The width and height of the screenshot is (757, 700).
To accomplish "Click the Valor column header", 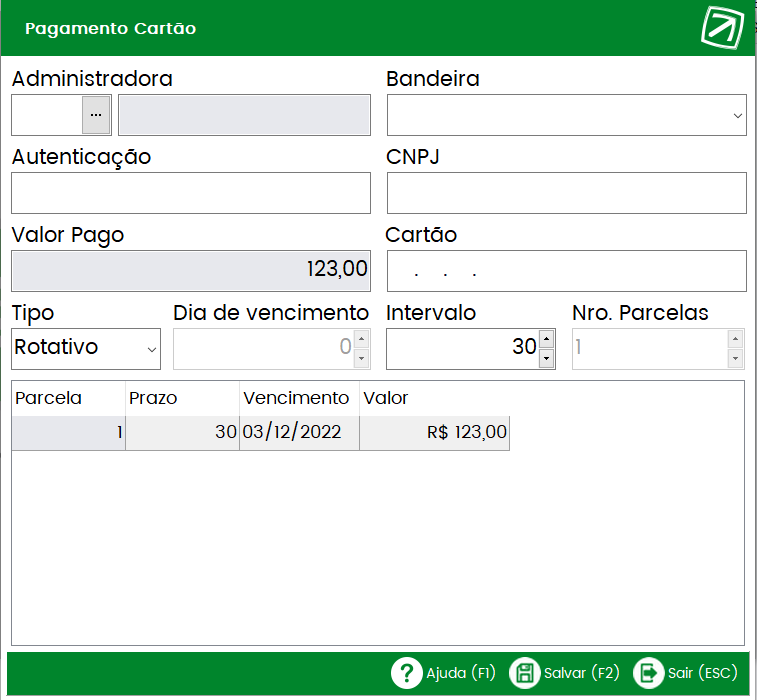I will (435, 398).
